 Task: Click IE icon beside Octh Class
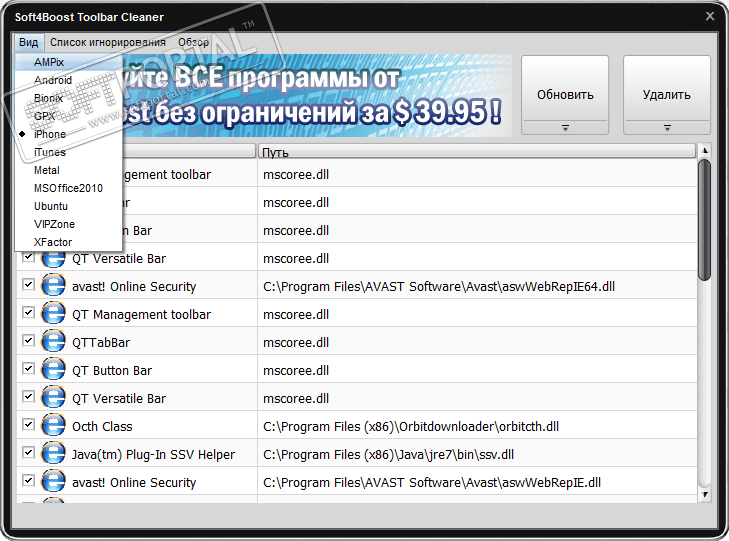point(53,425)
